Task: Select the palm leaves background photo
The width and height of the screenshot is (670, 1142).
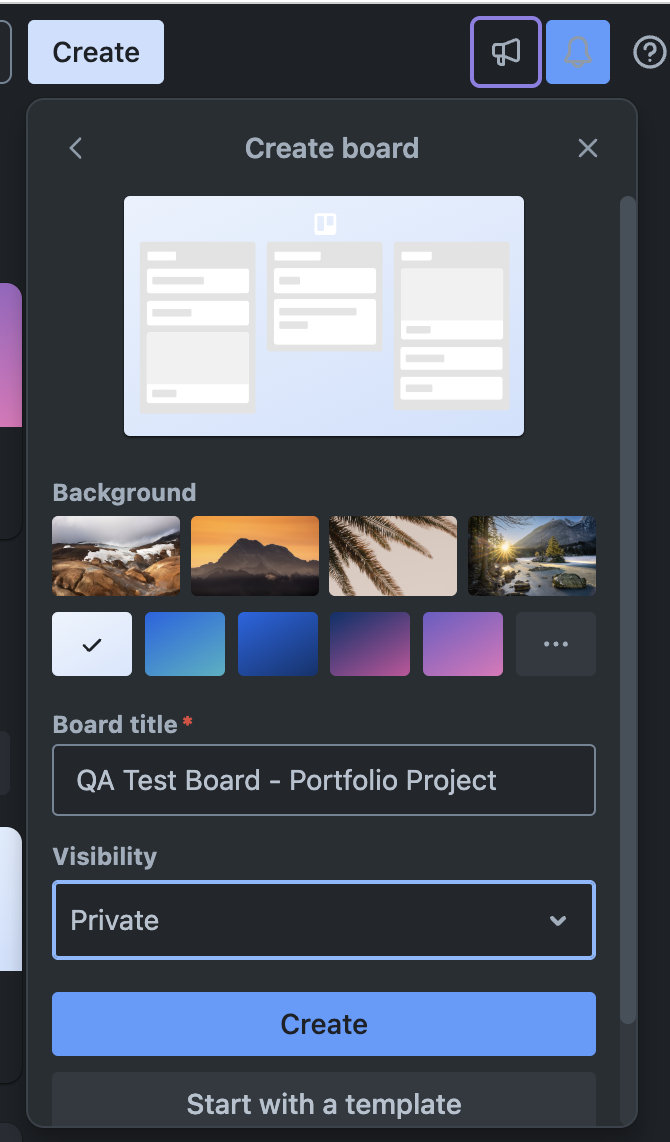Action: 393,556
